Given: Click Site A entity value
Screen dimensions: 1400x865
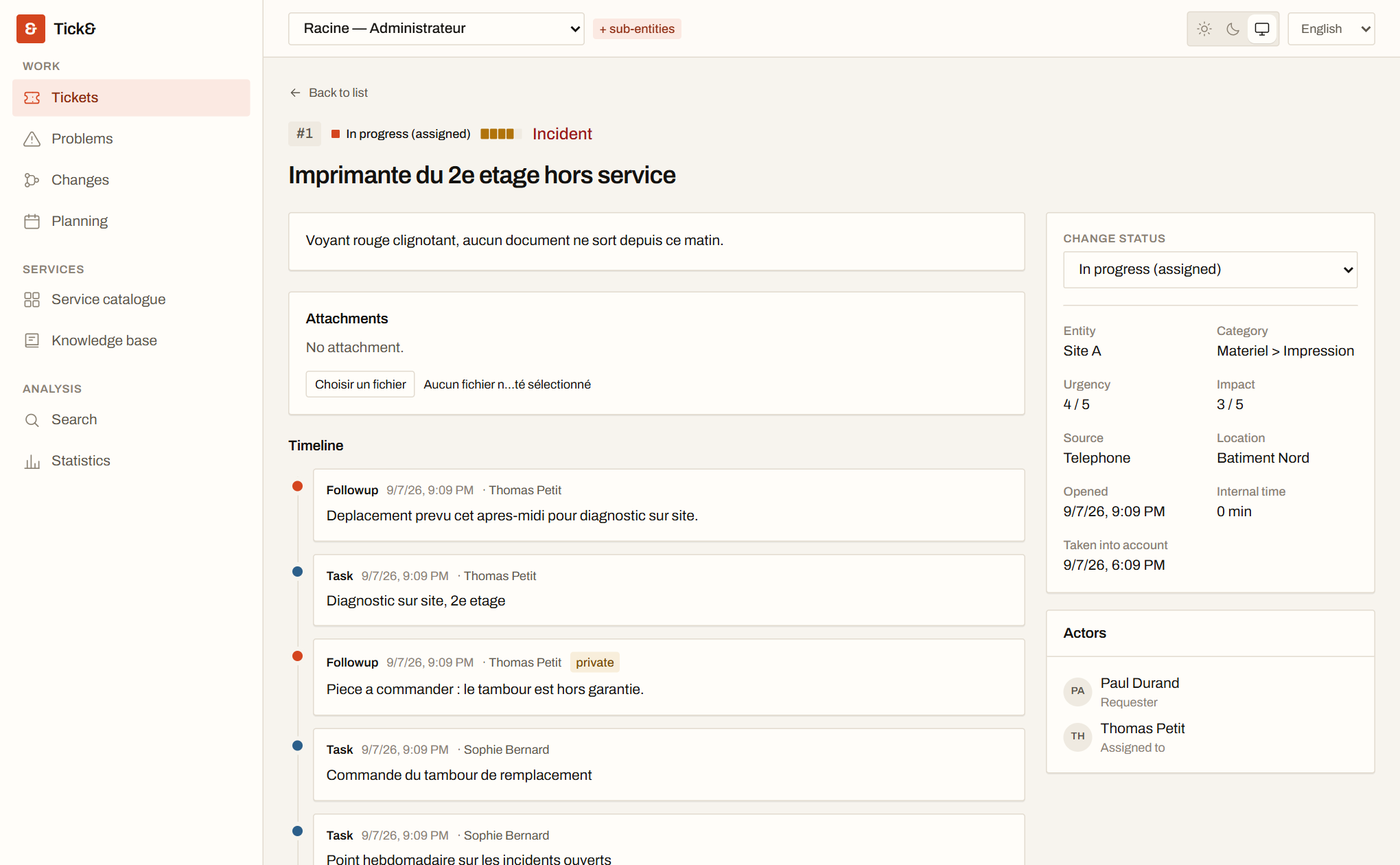Looking at the screenshot, I should pos(1082,351).
